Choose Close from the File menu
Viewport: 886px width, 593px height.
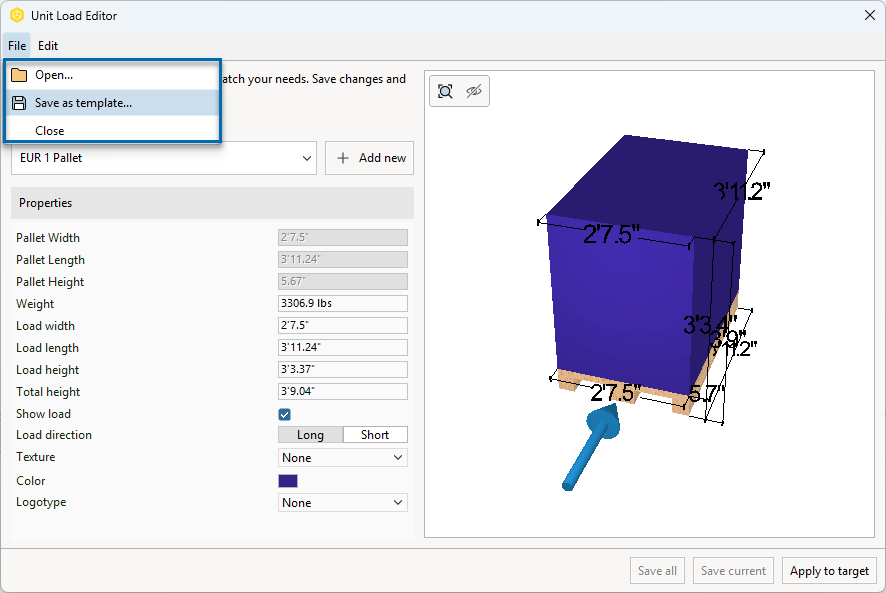point(112,131)
